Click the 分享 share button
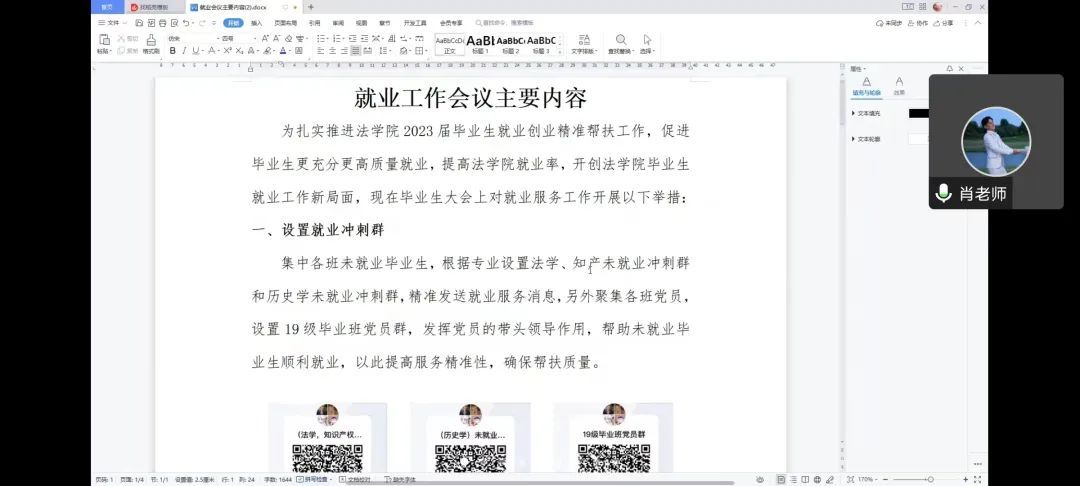 click(944, 22)
